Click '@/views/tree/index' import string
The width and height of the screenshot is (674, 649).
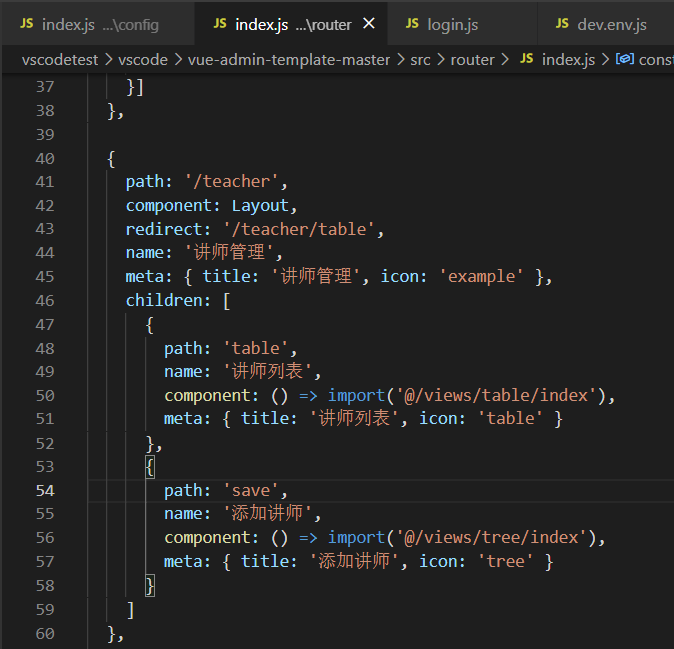pyautogui.click(x=492, y=538)
